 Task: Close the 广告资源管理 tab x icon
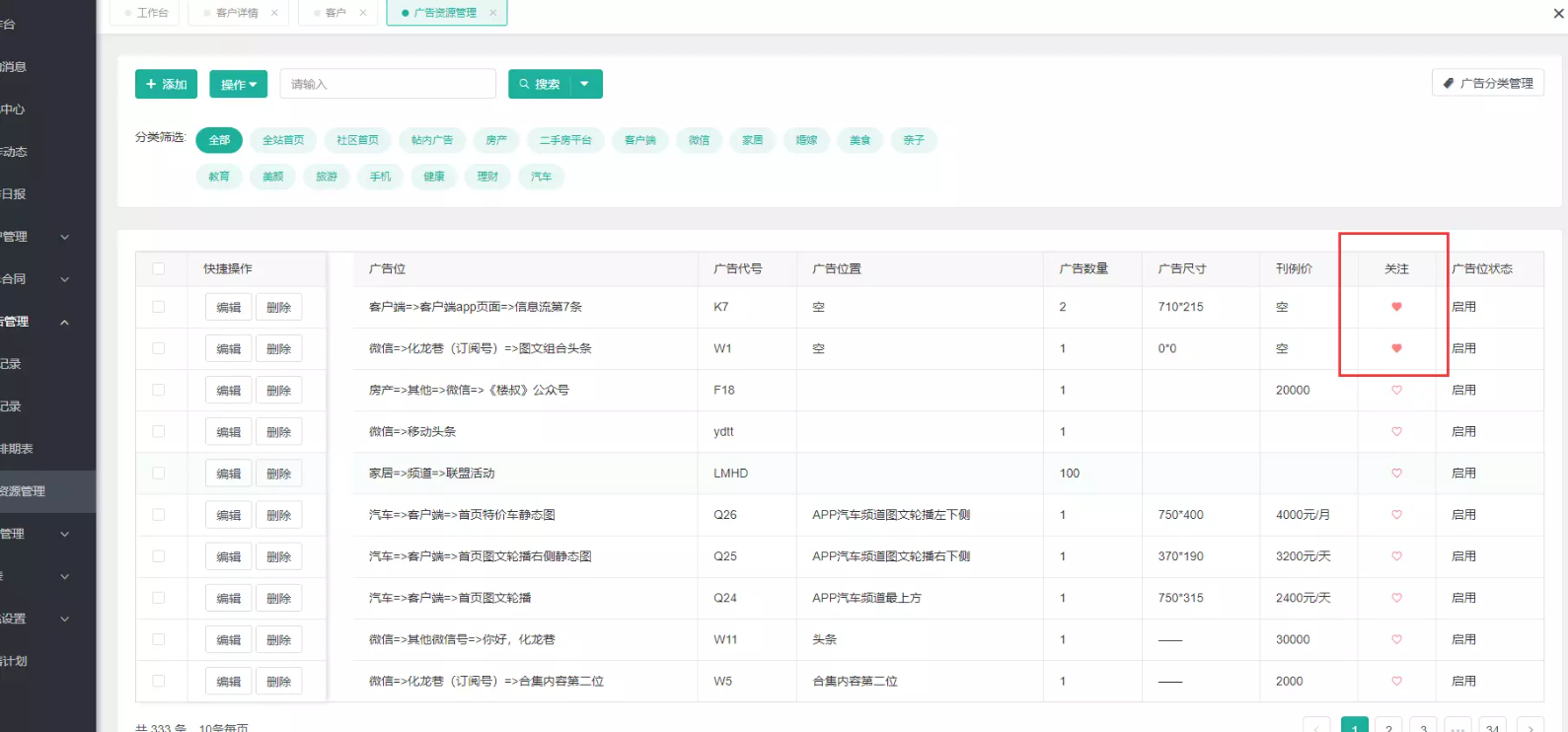click(x=493, y=13)
